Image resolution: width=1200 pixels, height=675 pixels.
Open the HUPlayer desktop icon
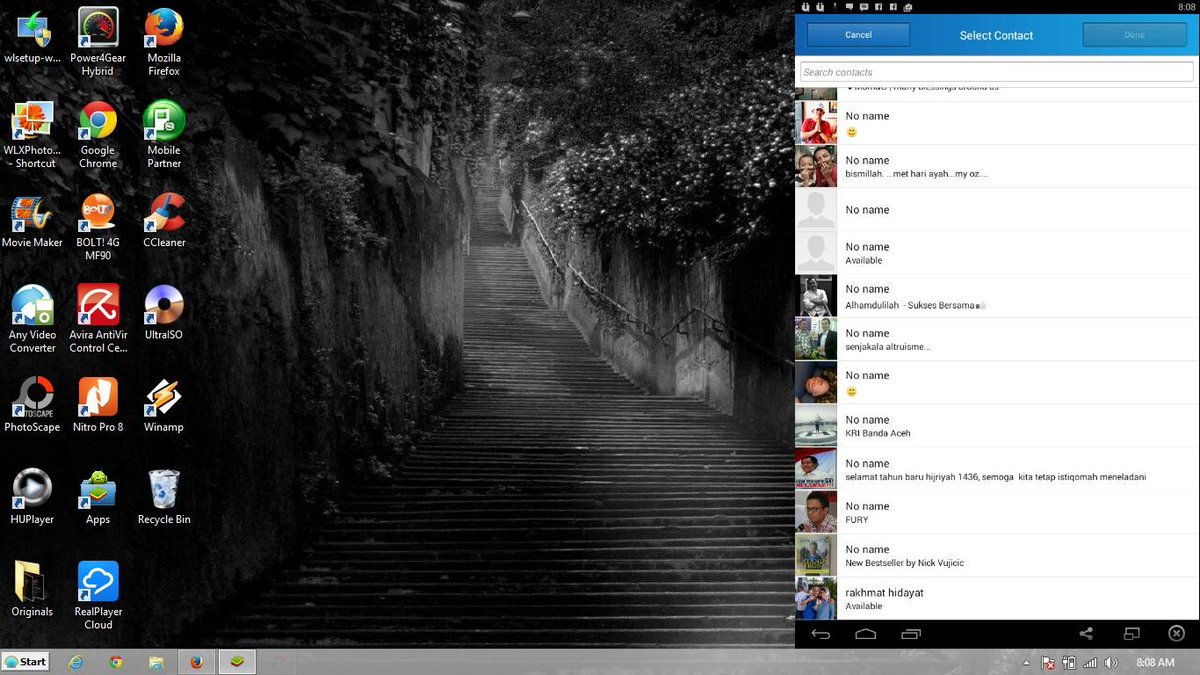click(32, 496)
